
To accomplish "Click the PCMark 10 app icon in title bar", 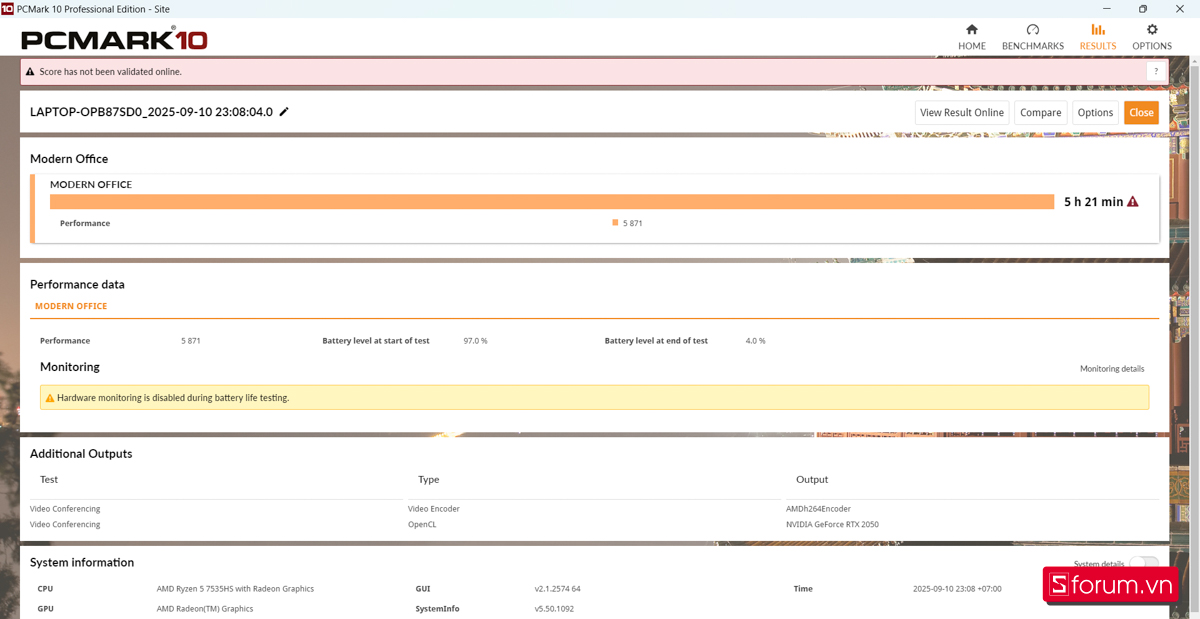I will (7, 8).
